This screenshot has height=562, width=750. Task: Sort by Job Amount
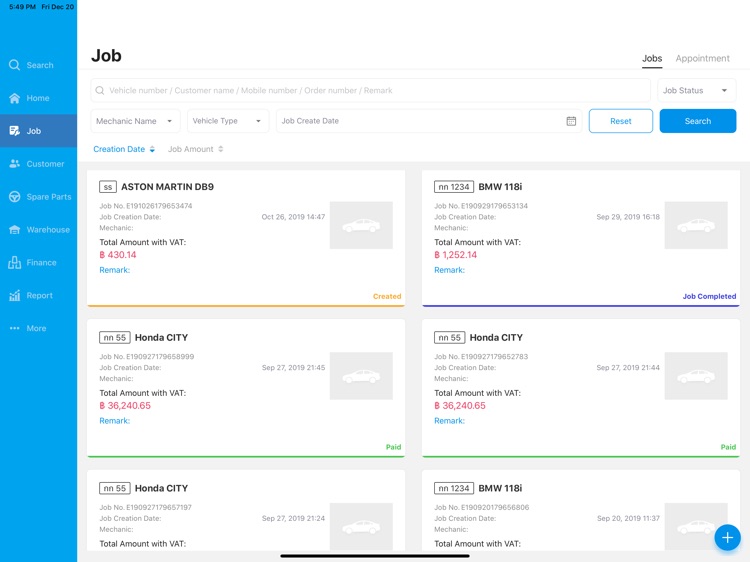pos(195,149)
